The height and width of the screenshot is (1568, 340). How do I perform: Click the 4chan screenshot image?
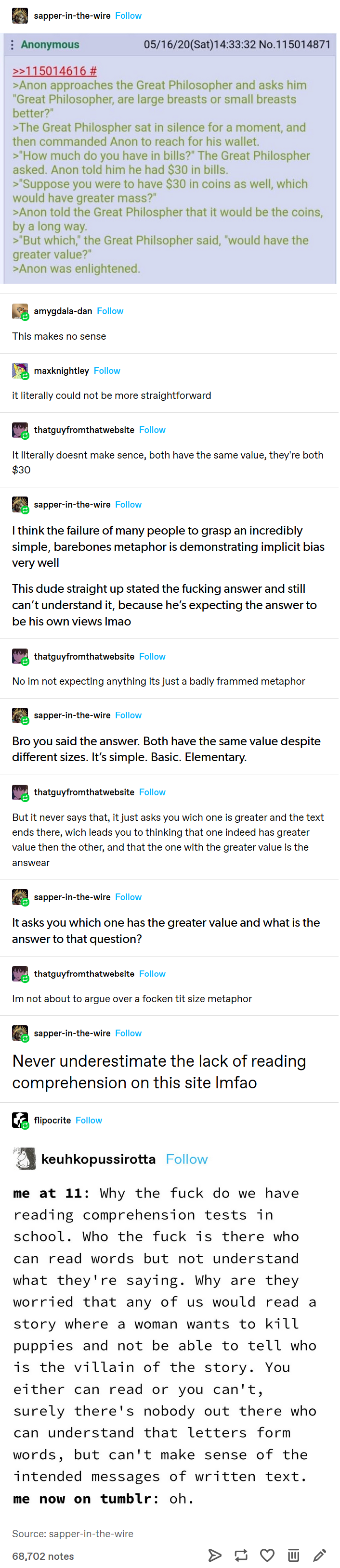170,158
